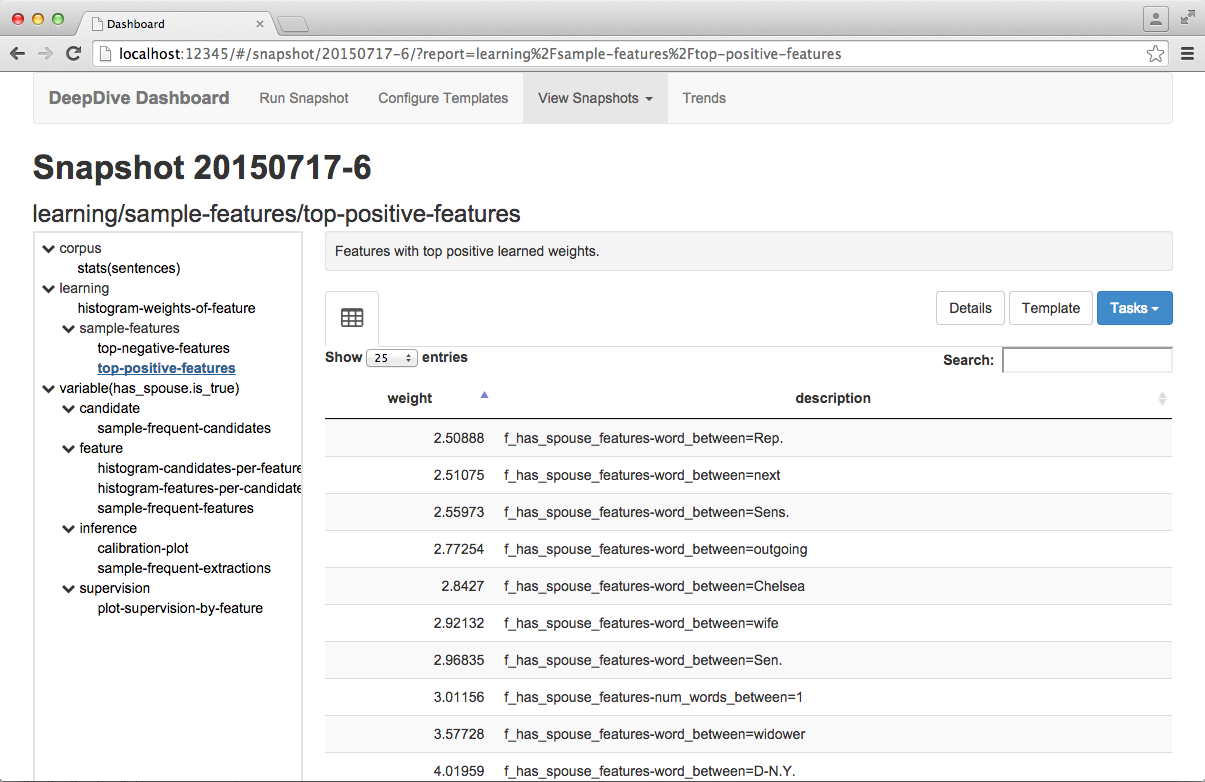This screenshot has width=1205, height=782.
Task: Open the Configure Templates page
Action: coord(443,98)
